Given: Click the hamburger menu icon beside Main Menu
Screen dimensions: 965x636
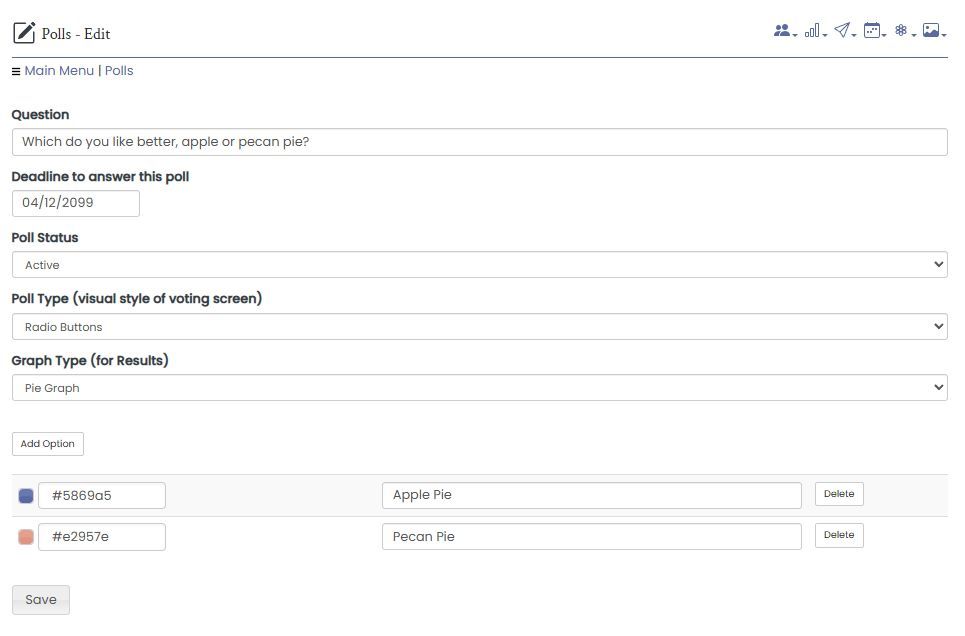Looking at the screenshot, I should (16, 71).
